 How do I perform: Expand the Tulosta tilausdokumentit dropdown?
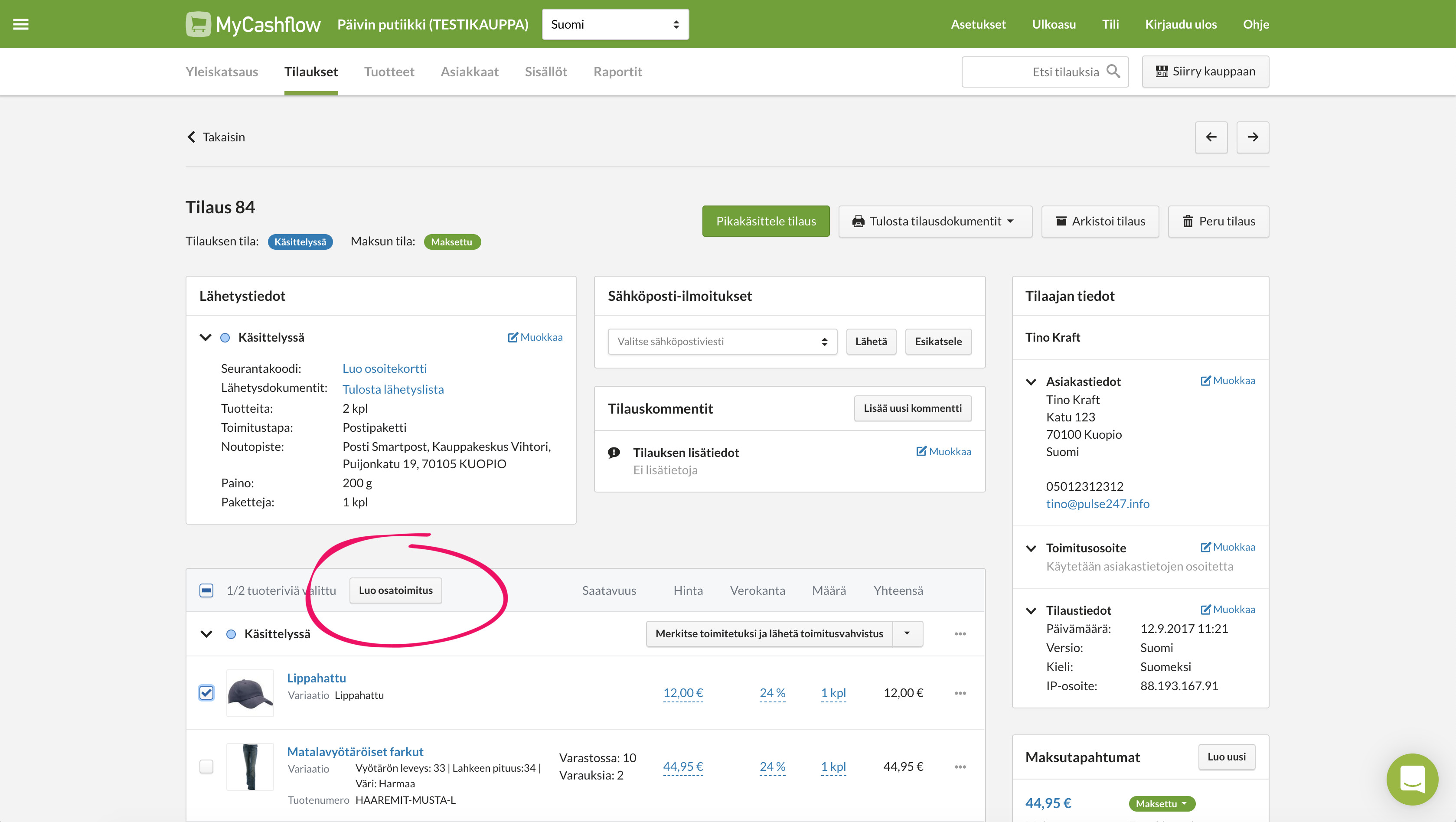(x=935, y=221)
